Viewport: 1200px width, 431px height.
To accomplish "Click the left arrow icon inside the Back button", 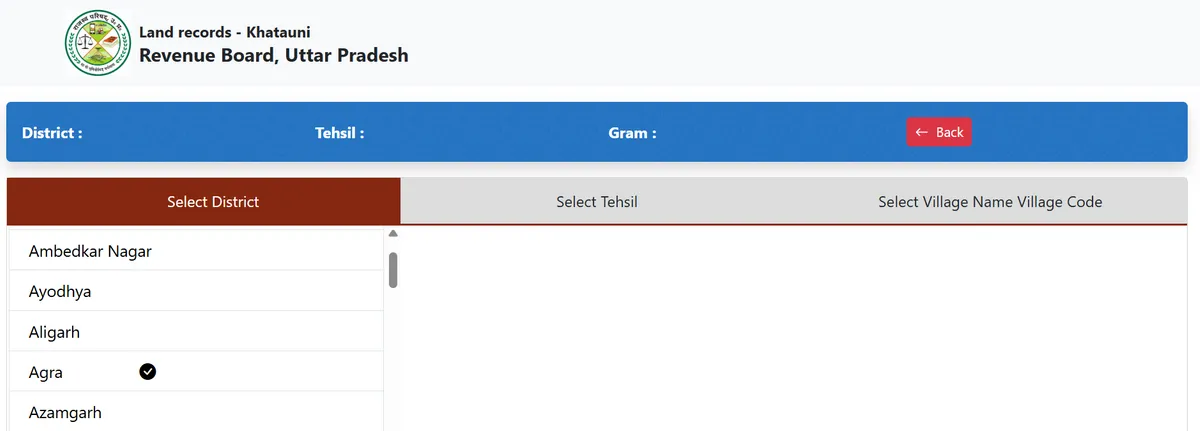I will [922, 132].
